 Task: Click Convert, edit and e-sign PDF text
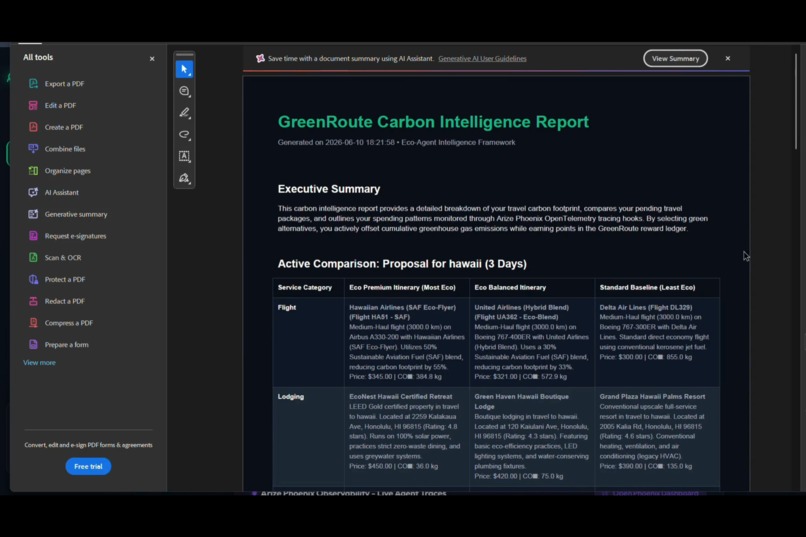coord(88,445)
